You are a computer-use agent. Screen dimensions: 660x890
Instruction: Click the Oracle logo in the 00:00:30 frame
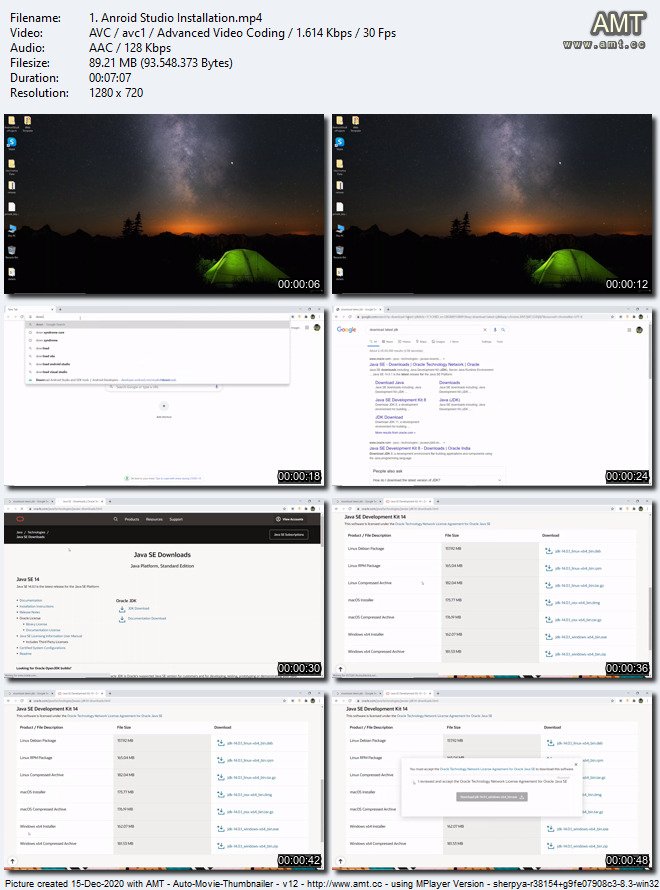pos(20,519)
